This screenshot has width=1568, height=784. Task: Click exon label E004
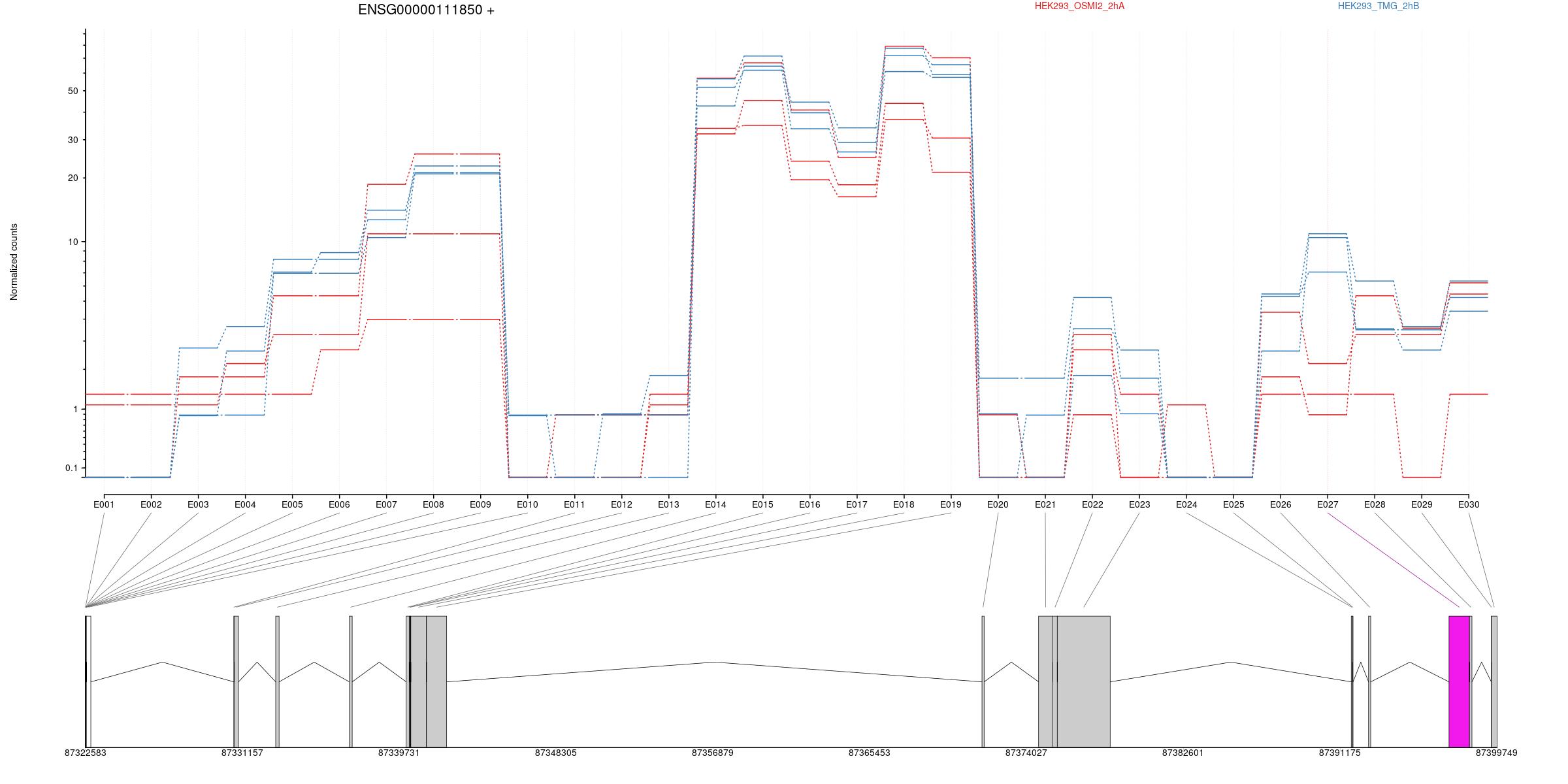[x=245, y=504]
